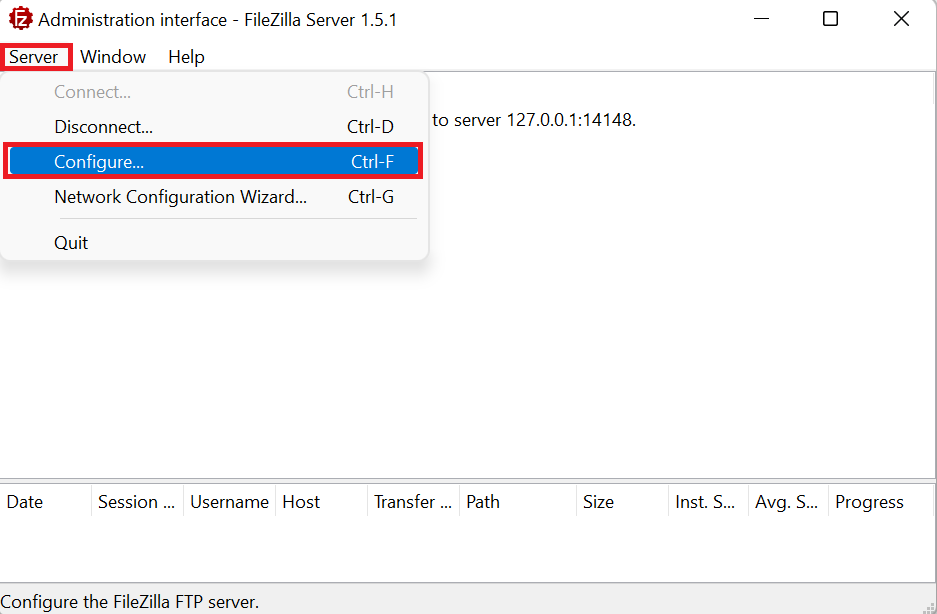Click the FileZilla Server logo icon
The width and height of the screenshot is (937, 614).
[x=20, y=19]
